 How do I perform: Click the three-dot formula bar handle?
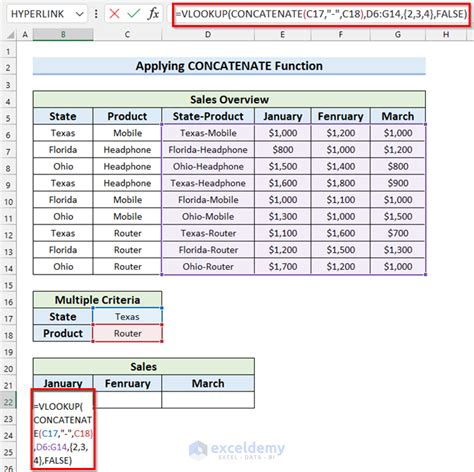96,14
